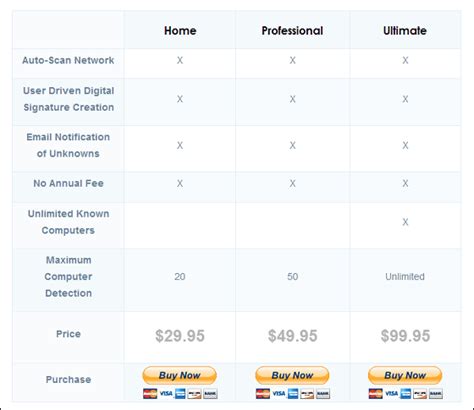This screenshot has height=410, width=474.
Task: Click the American Express icon under Ultimate plan
Action: click(x=405, y=394)
